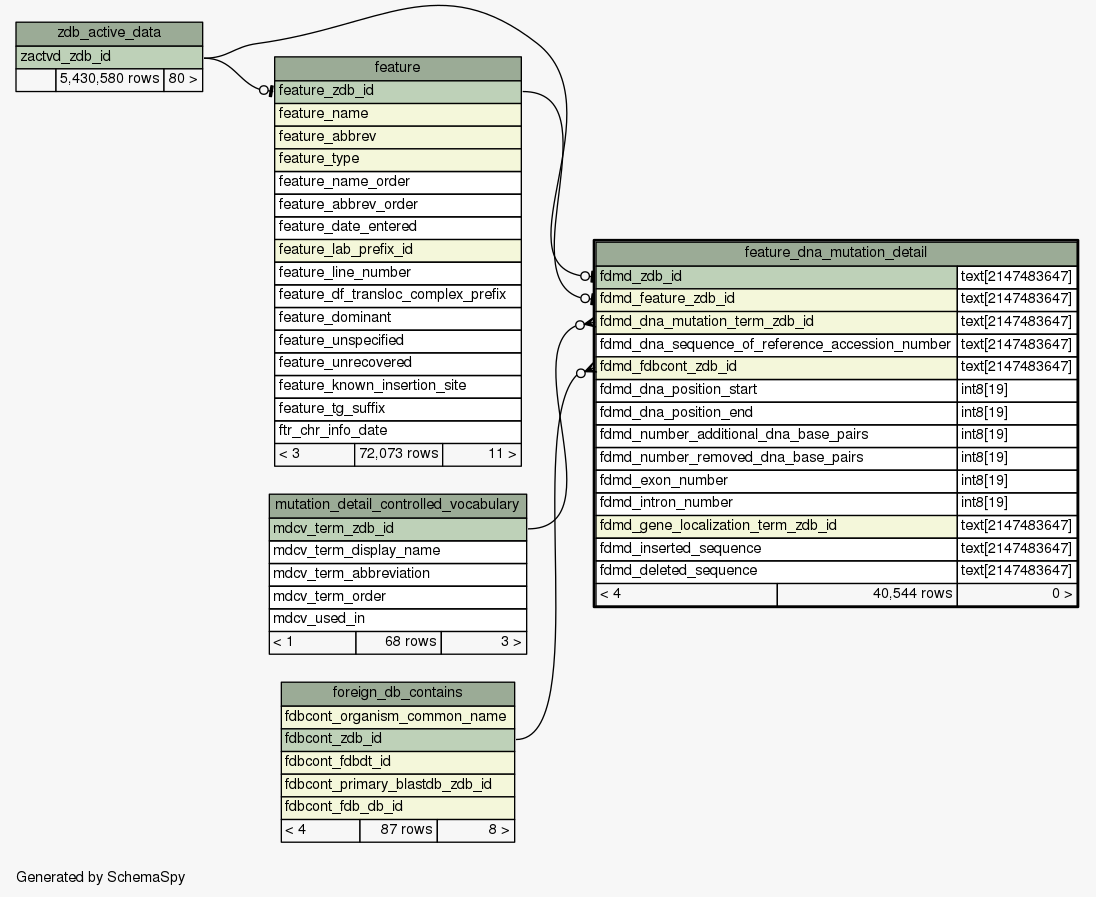Select the fdmd_exon_number column
This screenshot has width=1096, height=897.
point(776,481)
